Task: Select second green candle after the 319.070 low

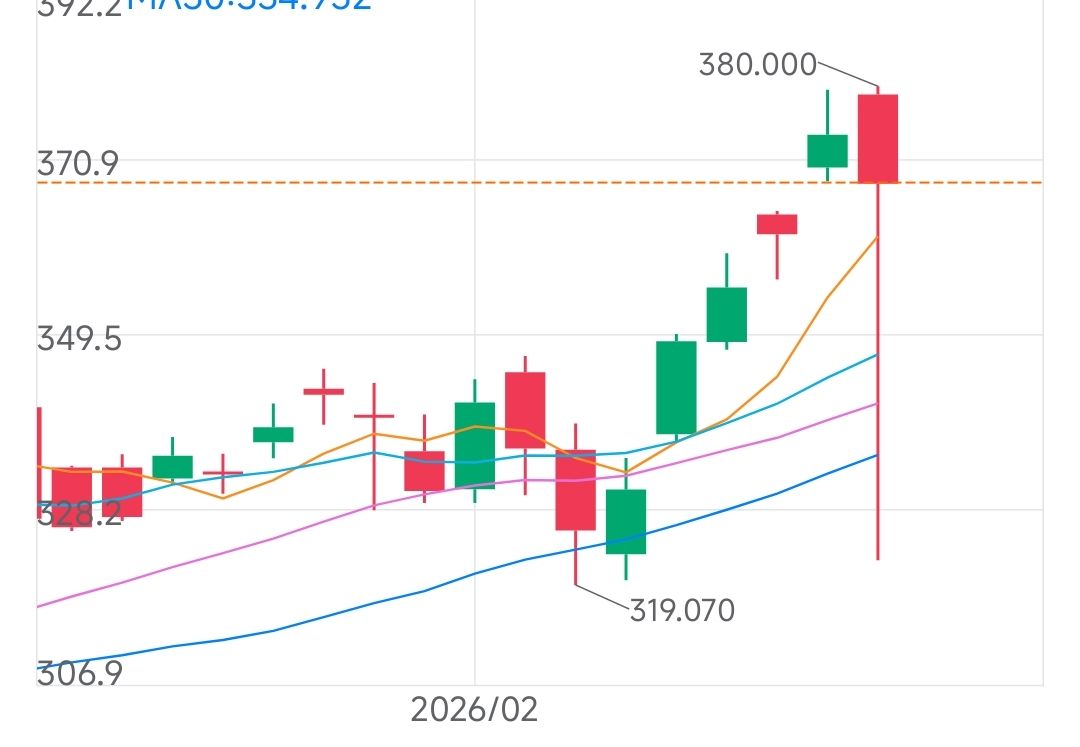Action: [x=676, y=387]
